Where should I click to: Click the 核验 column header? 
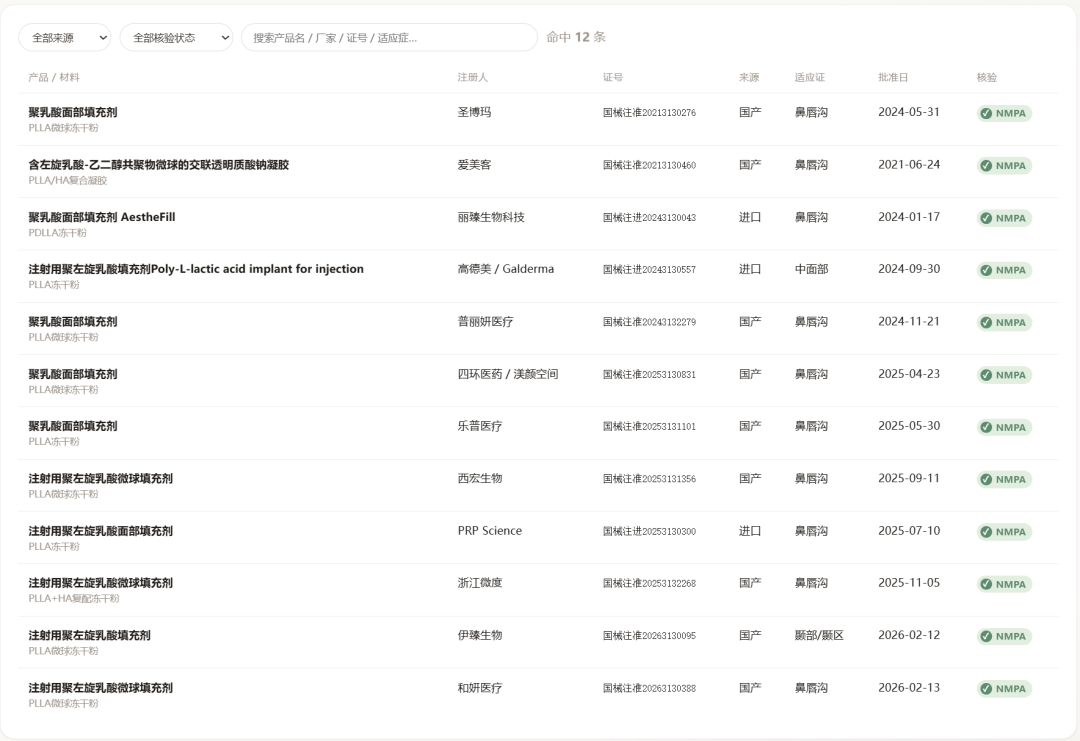pos(987,77)
